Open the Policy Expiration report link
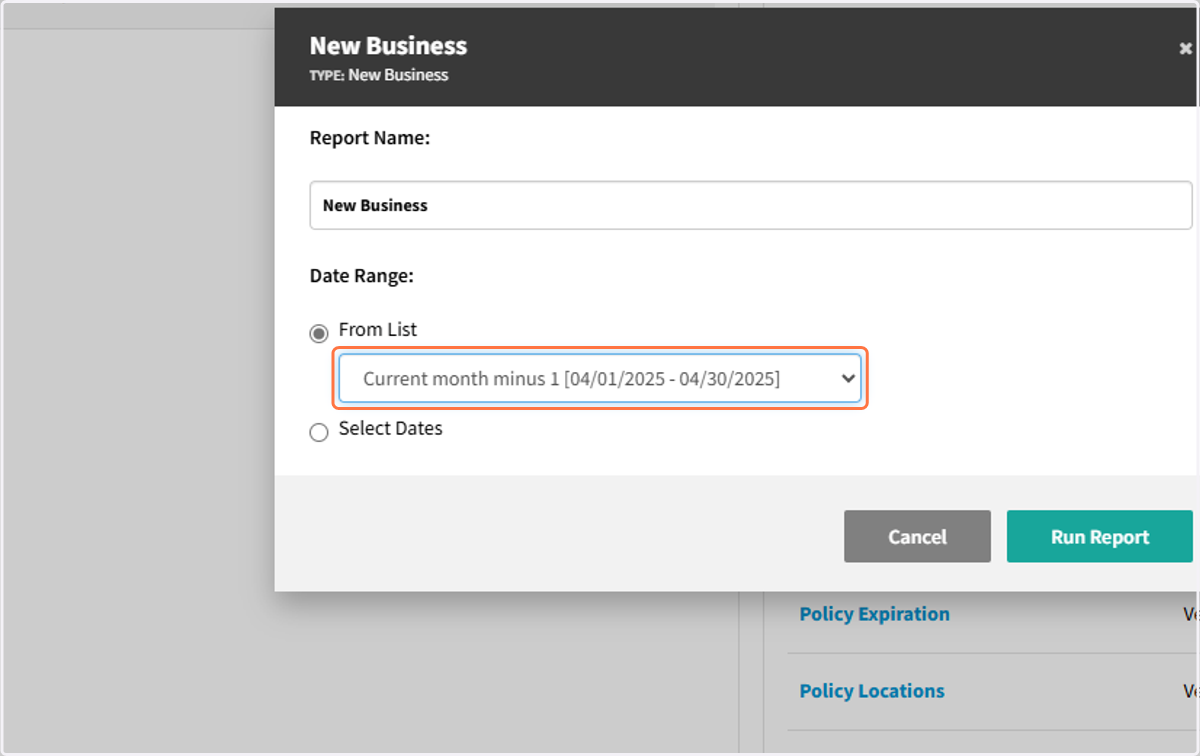 [875, 614]
